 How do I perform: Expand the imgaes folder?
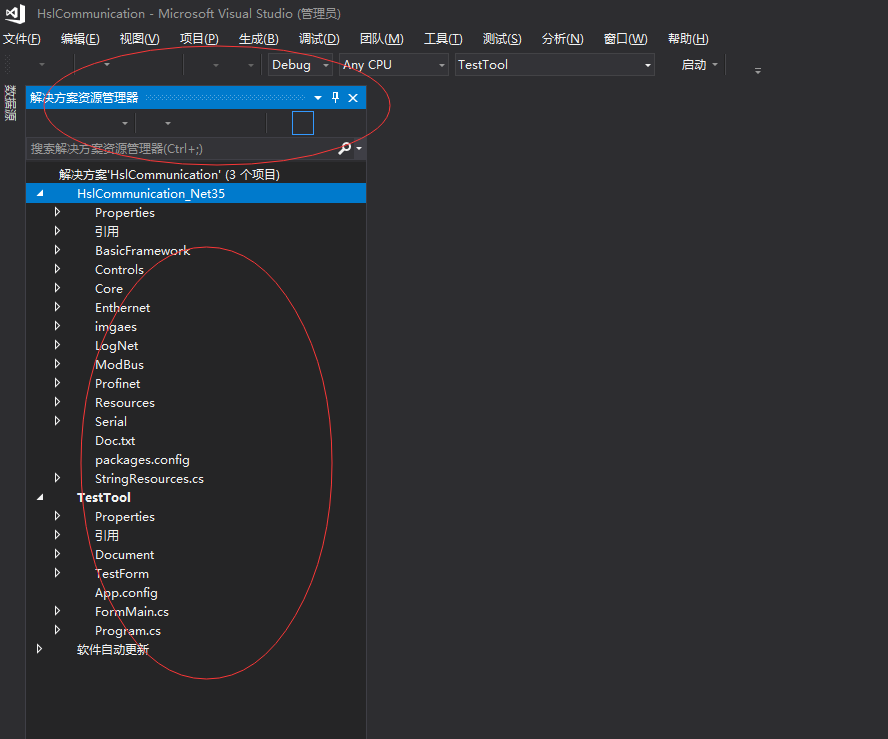(x=57, y=326)
